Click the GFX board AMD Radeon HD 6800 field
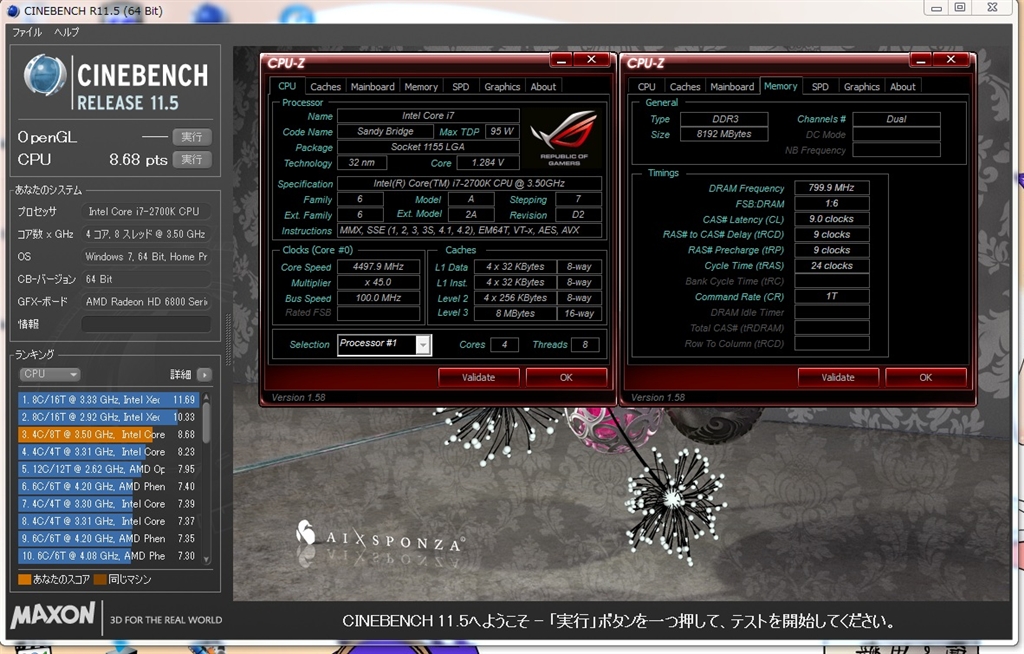Viewport: 1024px width, 654px height. [x=146, y=302]
